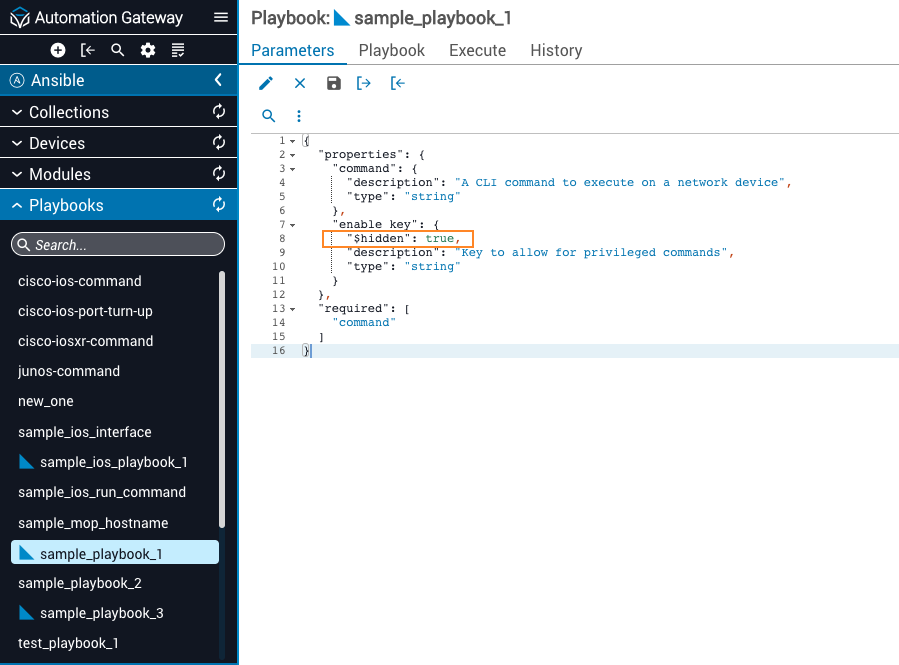Expand the Devices section
This screenshot has height=665, width=899.
pos(17,143)
